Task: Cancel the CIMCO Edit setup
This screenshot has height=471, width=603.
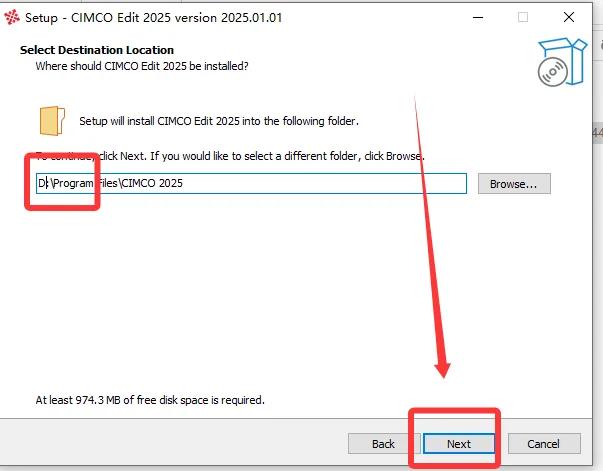Action: (544, 444)
